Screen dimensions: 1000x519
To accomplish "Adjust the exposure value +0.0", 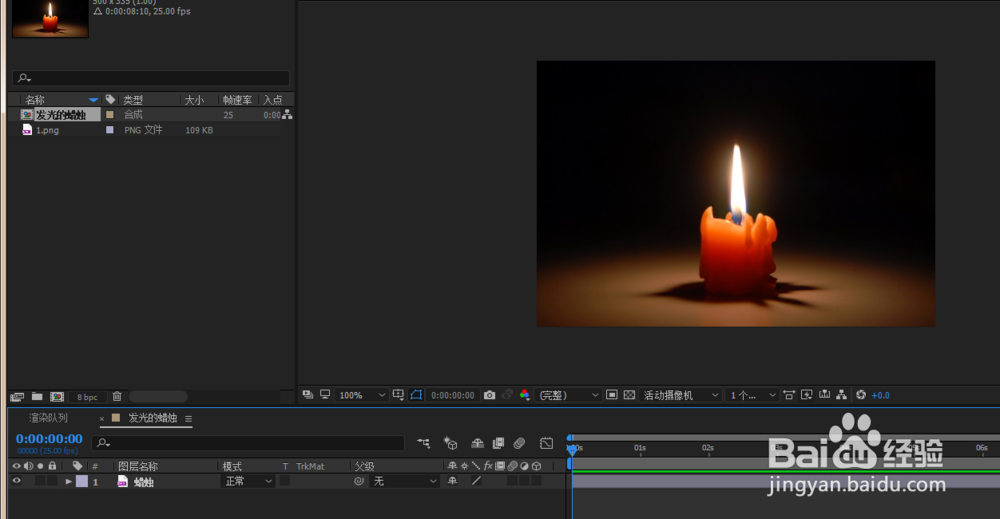I will pyautogui.click(x=881, y=395).
